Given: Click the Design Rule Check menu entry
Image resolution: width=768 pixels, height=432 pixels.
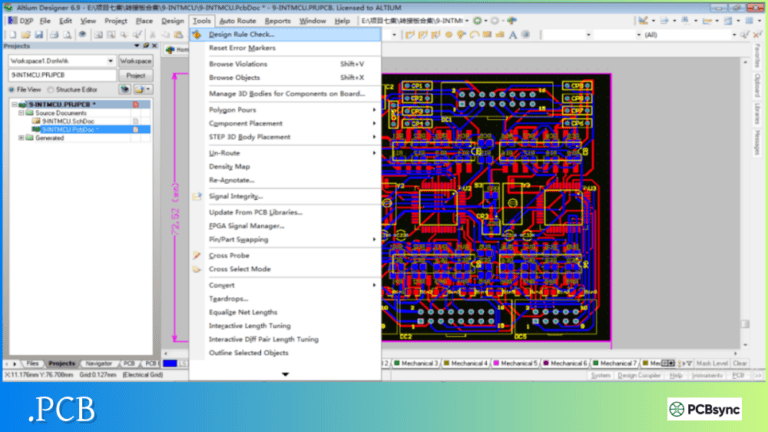Looking at the screenshot, I should [241, 34].
